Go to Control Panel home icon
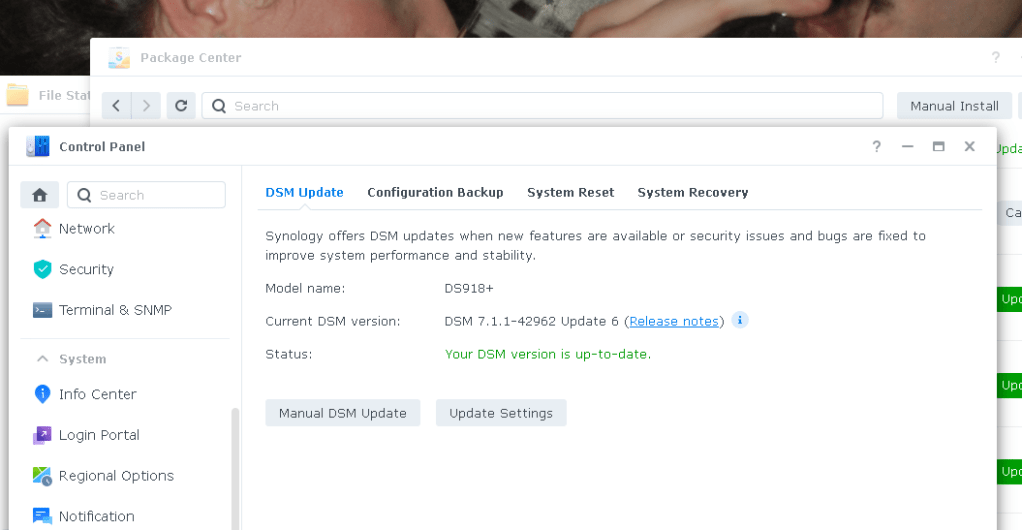The width and height of the screenshot is (1022, 530). tap(40, 195)
